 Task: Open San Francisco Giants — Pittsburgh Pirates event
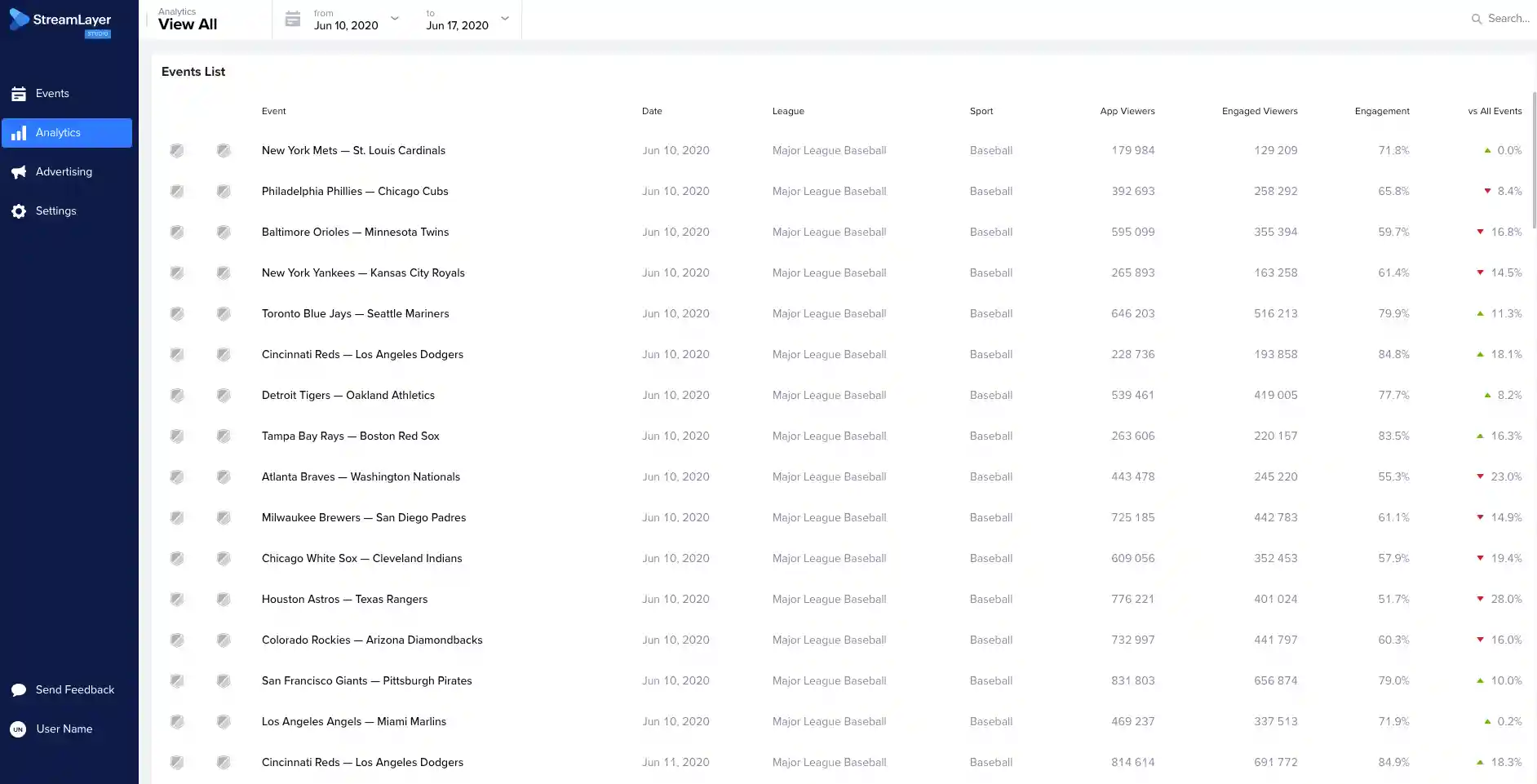(x=367, y=681)
